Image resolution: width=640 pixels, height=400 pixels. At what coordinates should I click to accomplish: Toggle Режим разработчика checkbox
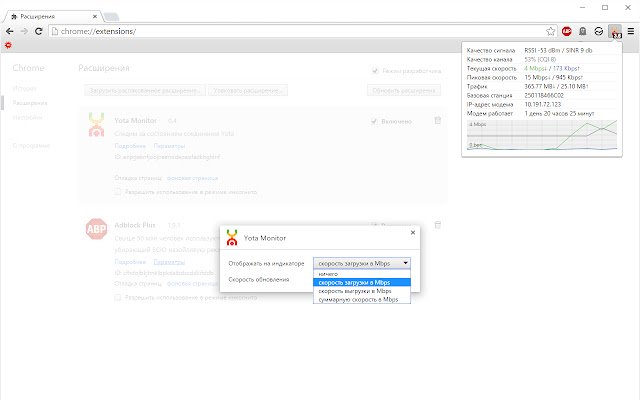(x=375, y=71)
